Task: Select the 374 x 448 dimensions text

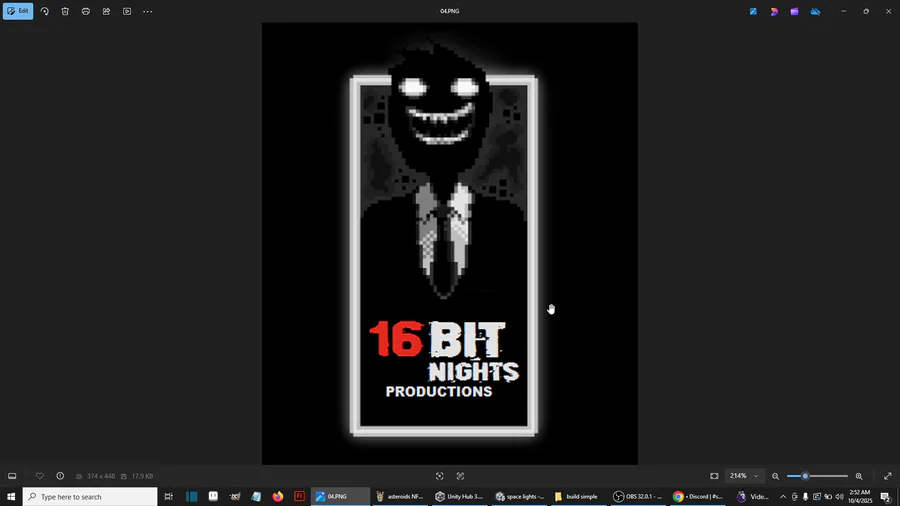Action: [100, 476]
